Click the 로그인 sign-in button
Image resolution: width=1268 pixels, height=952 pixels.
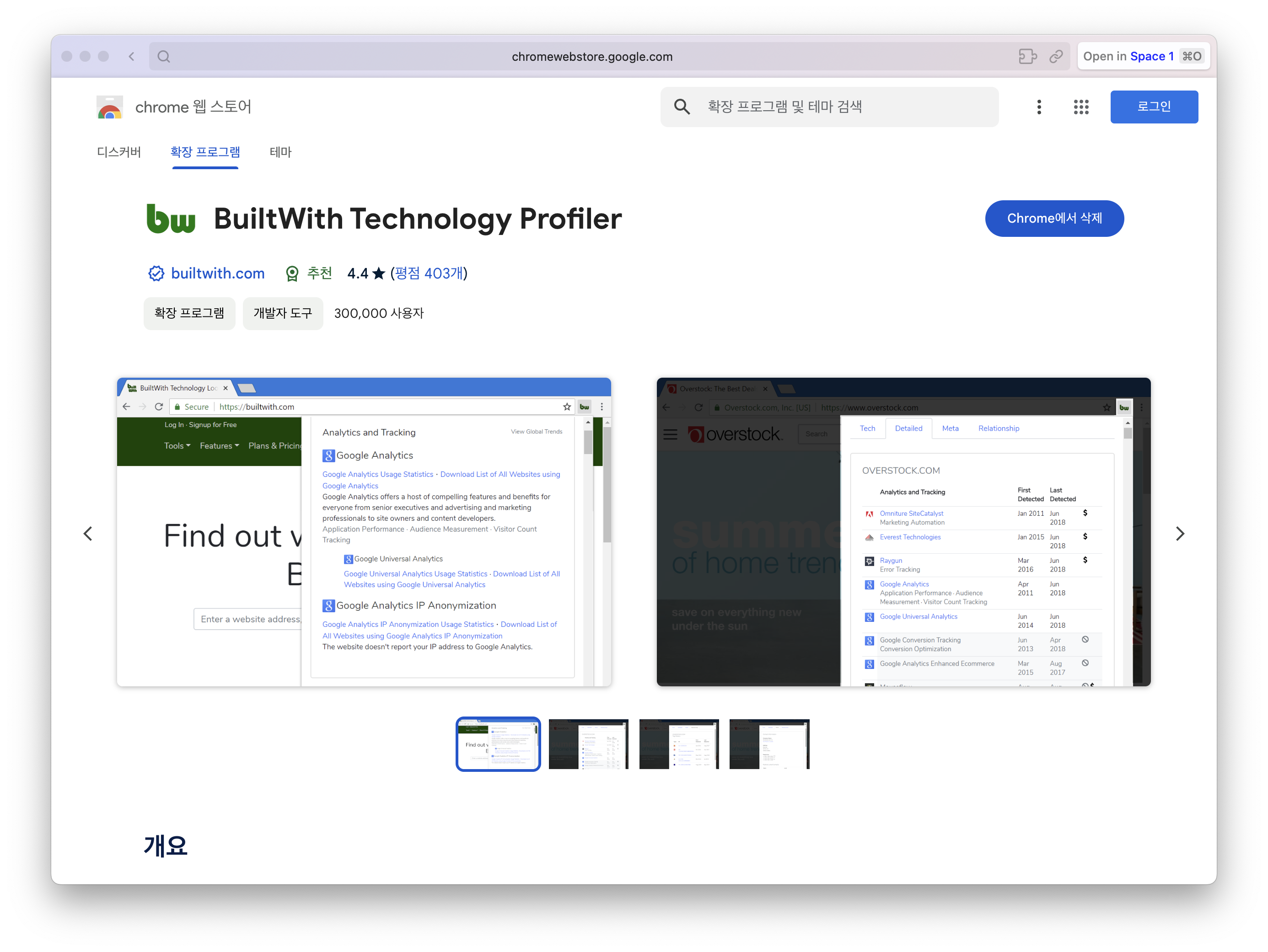click(x=1154, y=107)
